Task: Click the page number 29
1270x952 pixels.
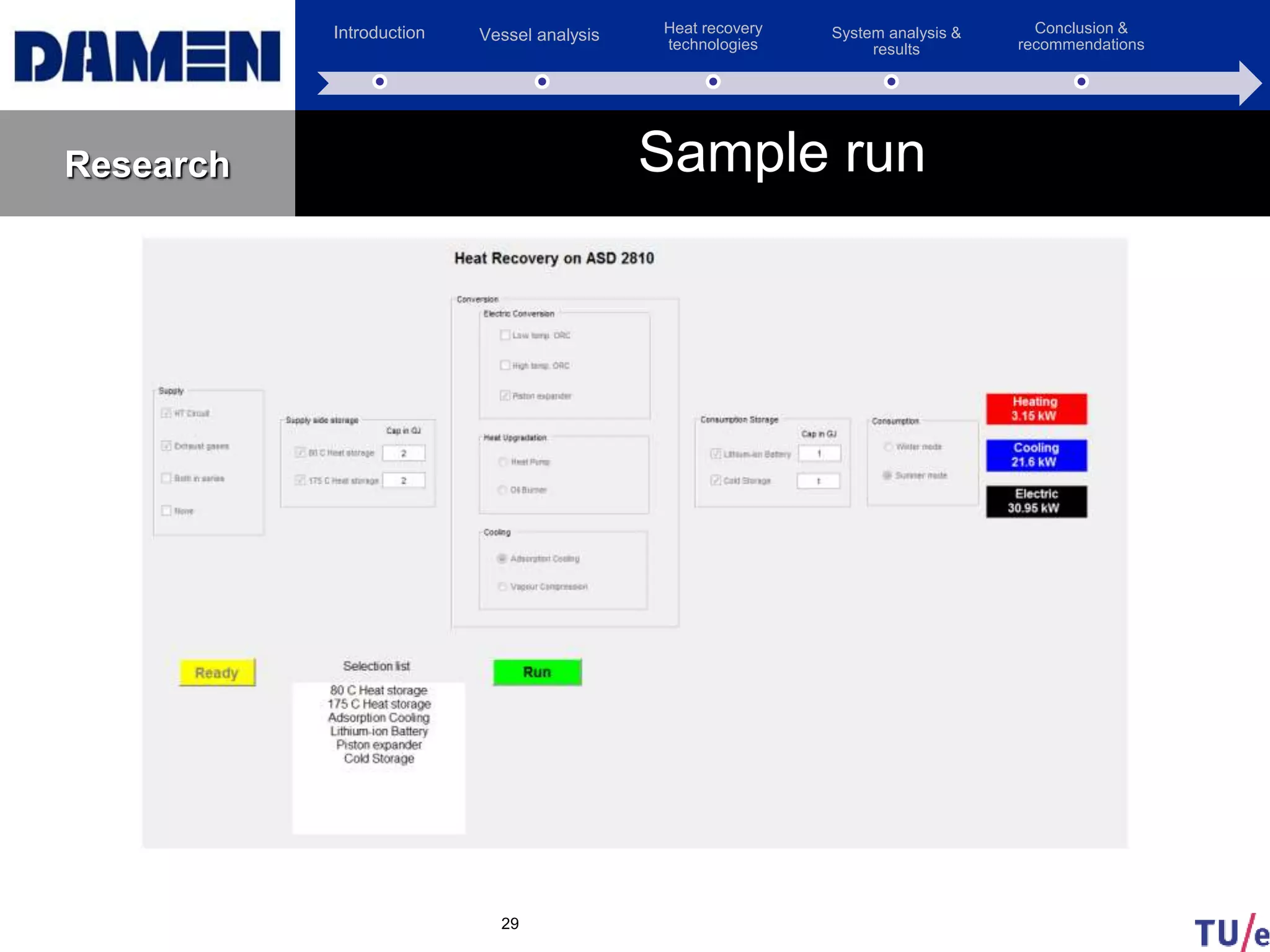Action: pos(510,923)
